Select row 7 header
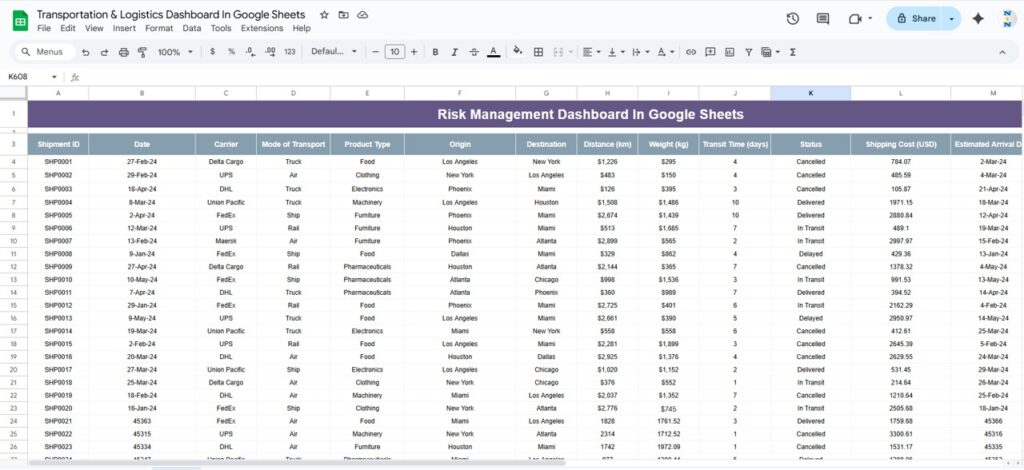Image resolution: width=1024 pixels, height=470 pixels. (x=14, y=202)
